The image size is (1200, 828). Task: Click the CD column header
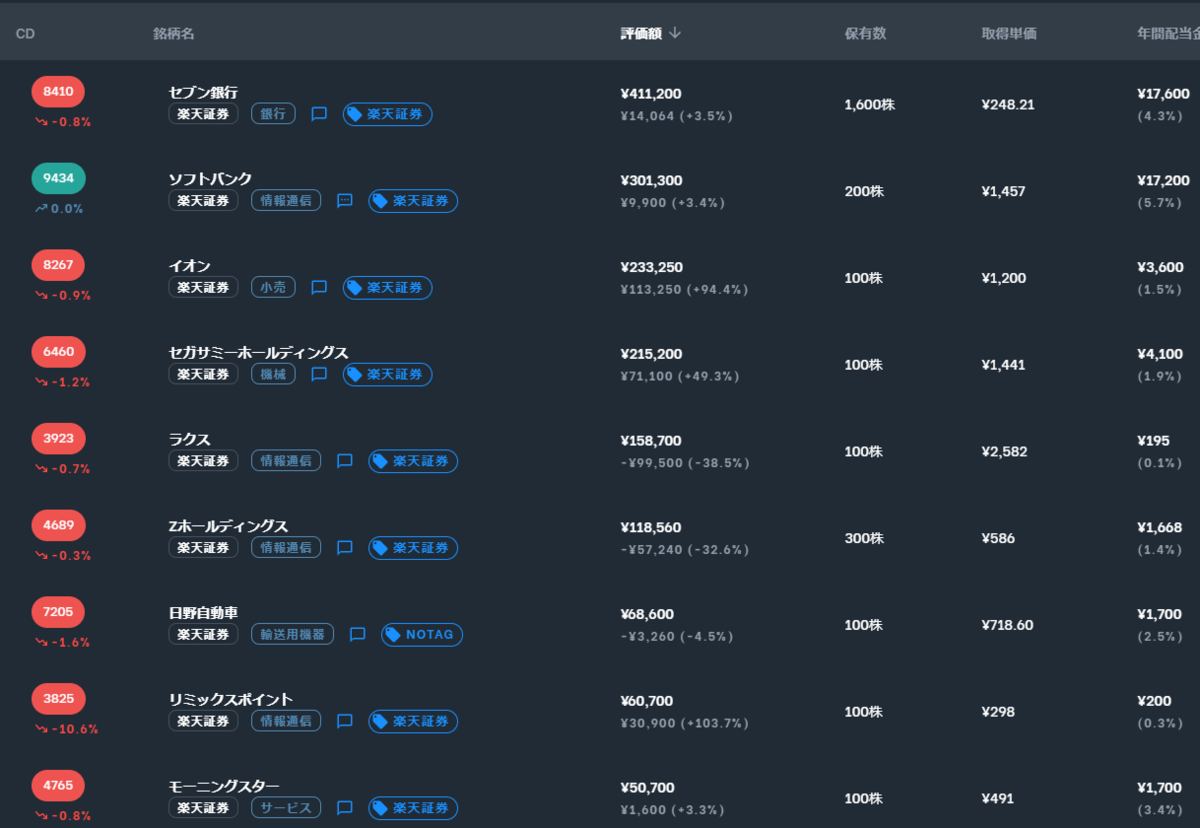click(x=25, y=34)
